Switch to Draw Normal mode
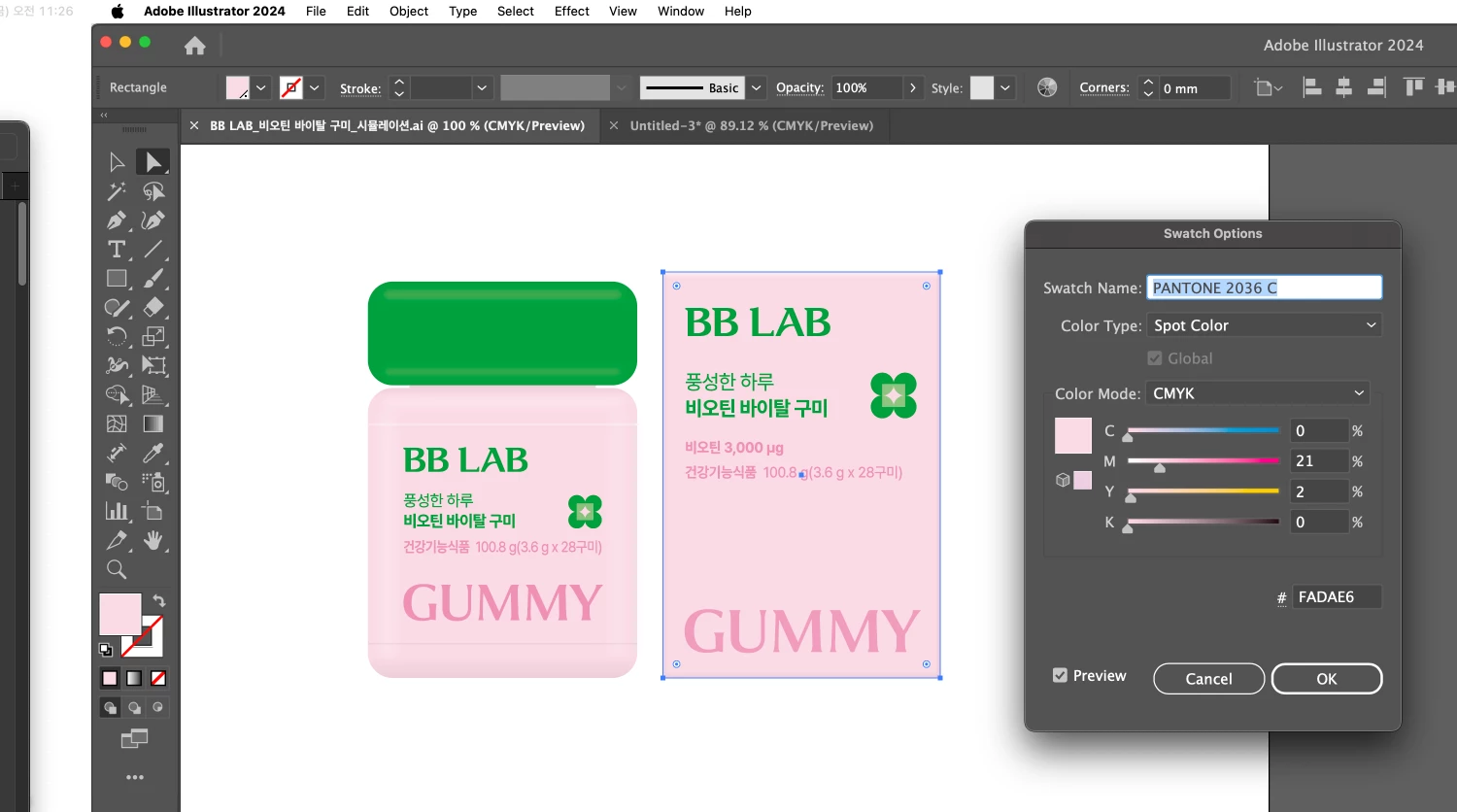 click(x=110, y=707)
